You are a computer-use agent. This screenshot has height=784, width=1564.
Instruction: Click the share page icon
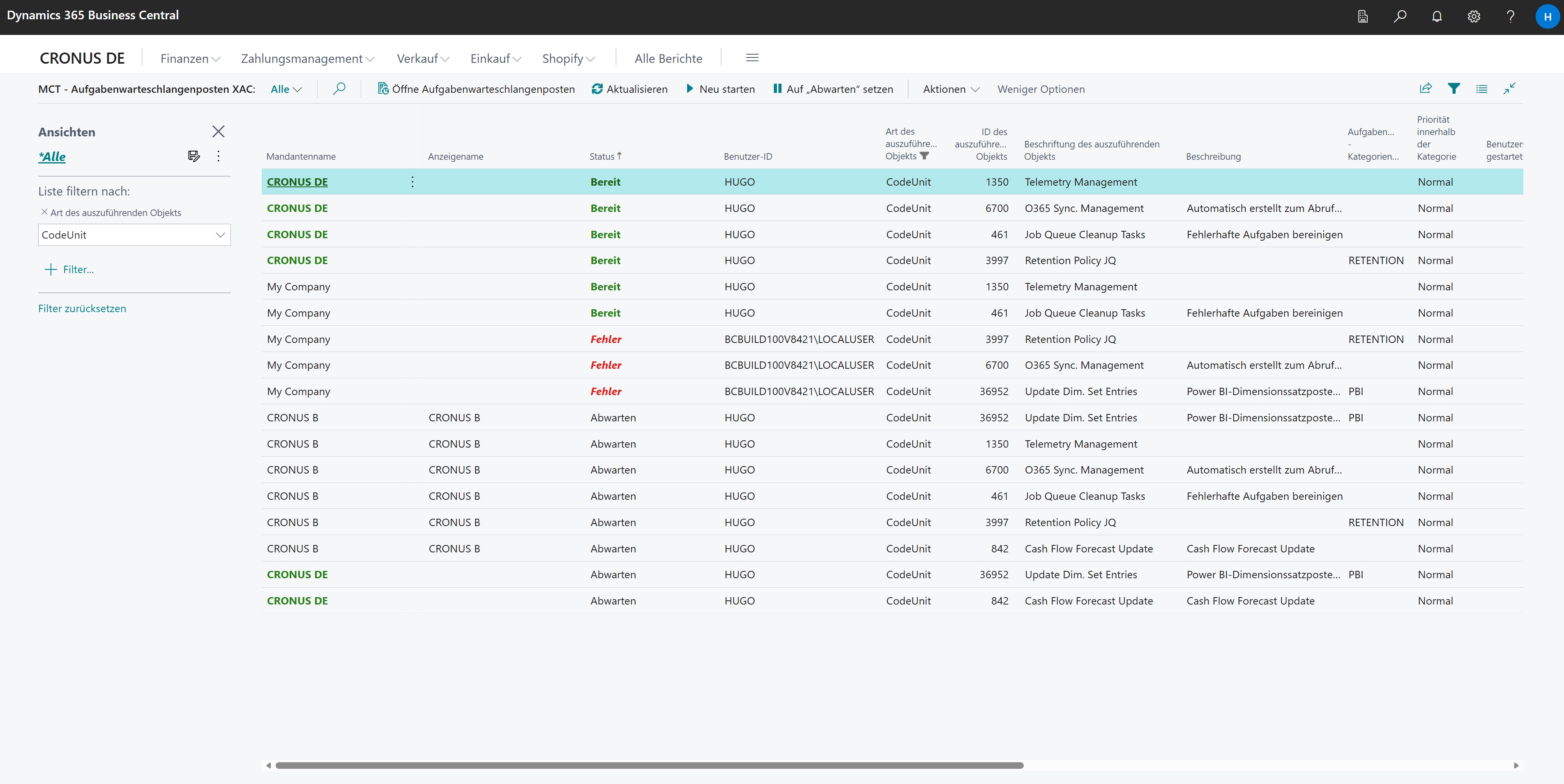pyautogui.click(x=1426, y=89)
